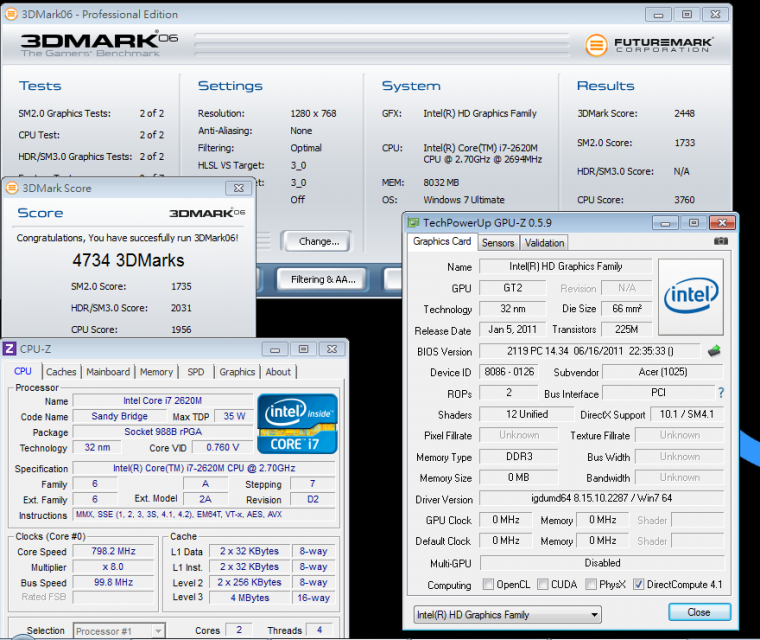The width and height of the screenshot is (760, 640).
Task: Click the Change... button in 3DMark06
Action: 318,241
